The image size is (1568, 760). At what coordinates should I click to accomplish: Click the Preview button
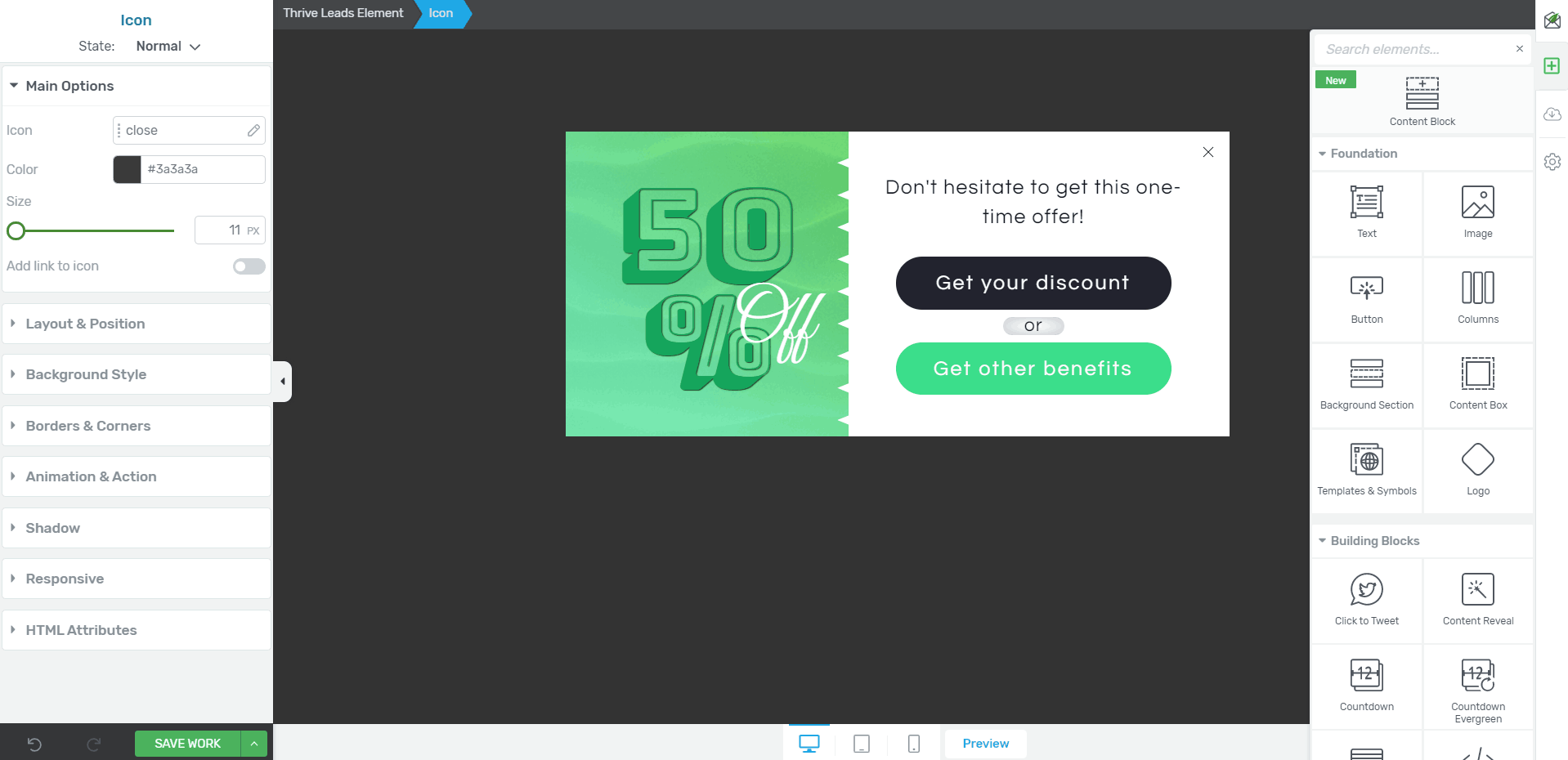(x=986, y=744)
